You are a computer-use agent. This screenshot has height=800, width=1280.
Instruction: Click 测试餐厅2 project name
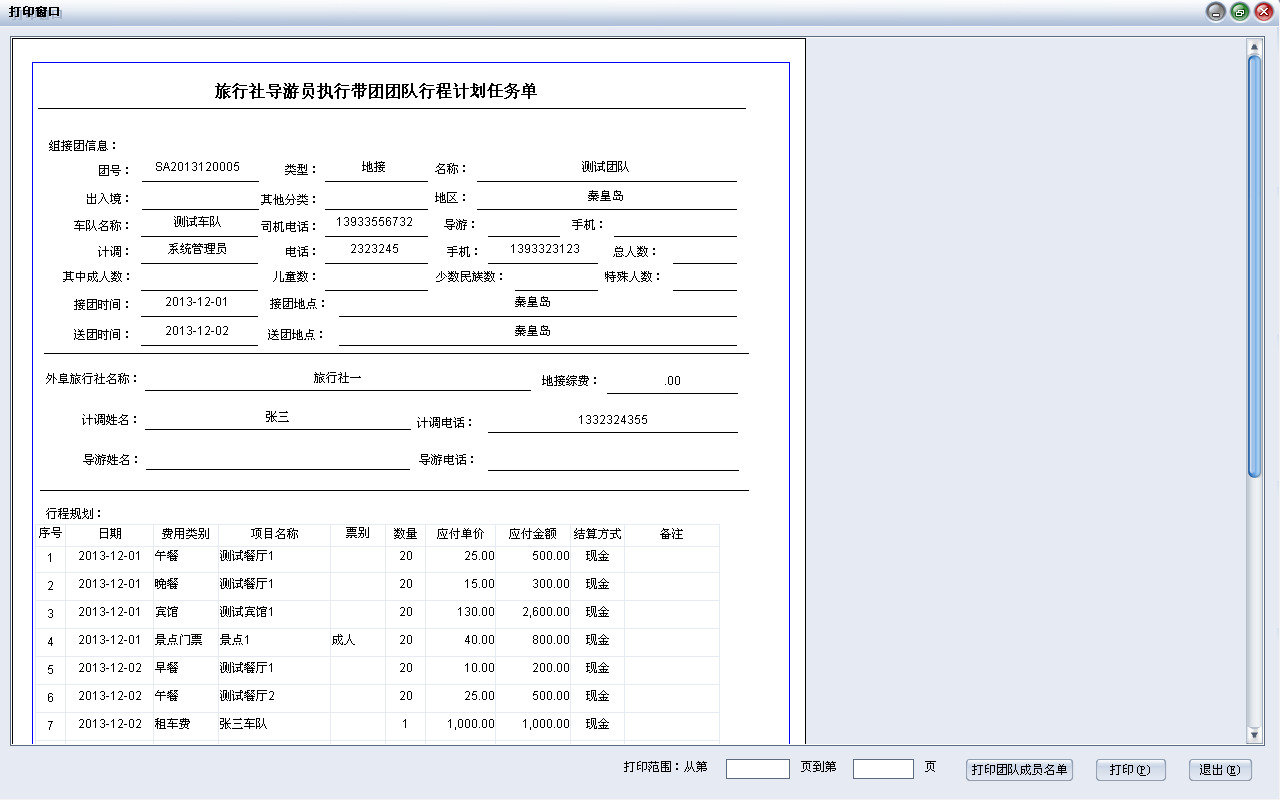[246, 696]
